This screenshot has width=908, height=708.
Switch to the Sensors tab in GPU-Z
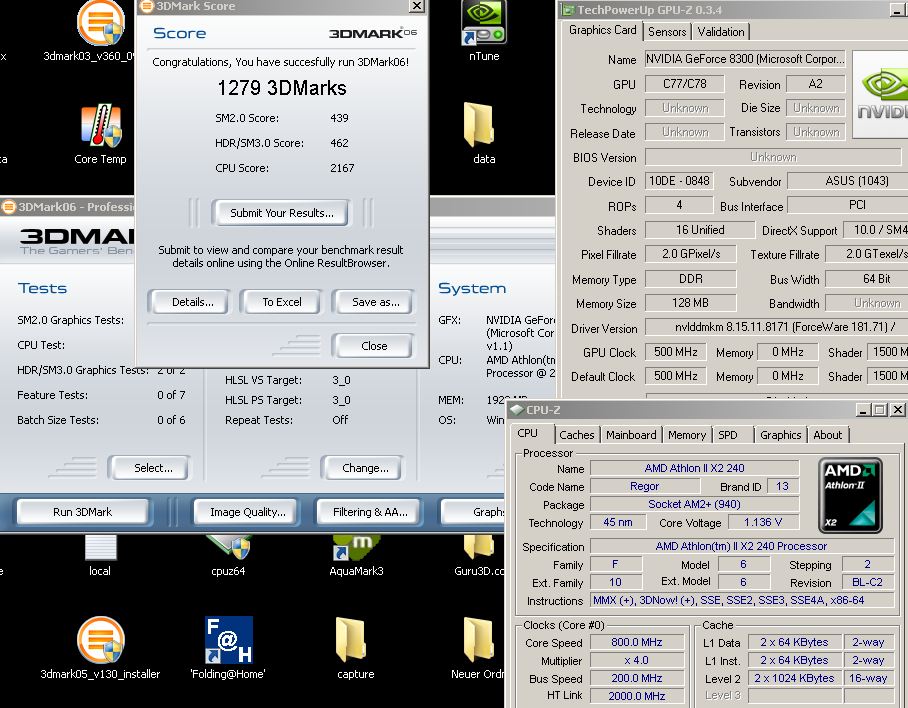click(x=667, y=32)
